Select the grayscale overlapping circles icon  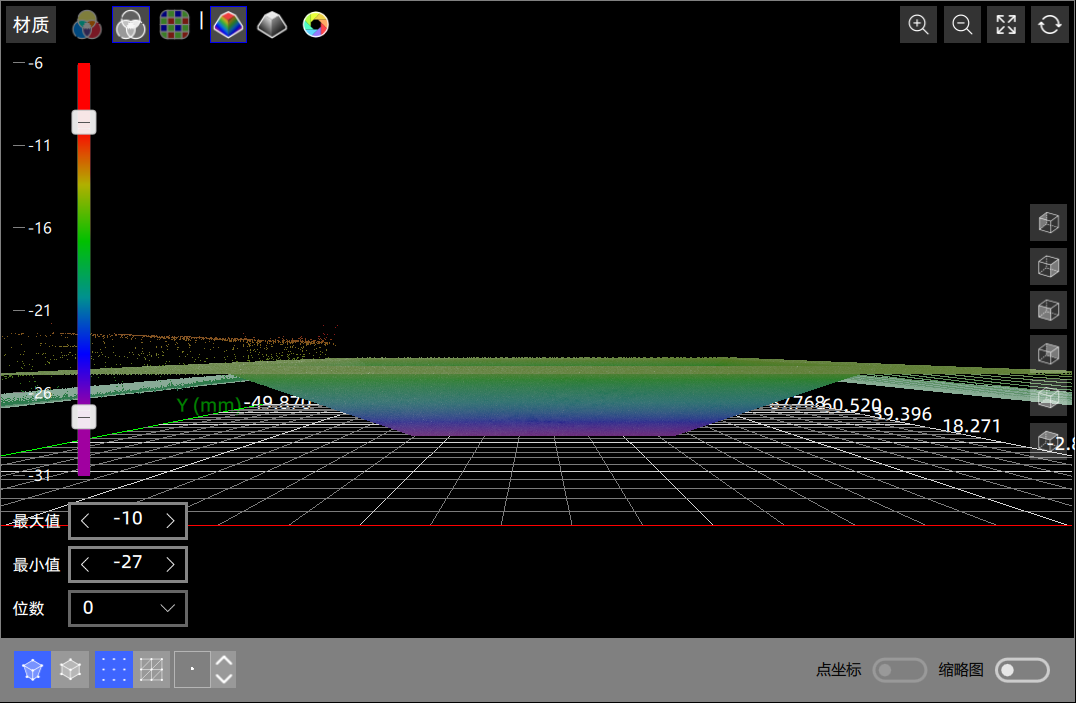pyautogui.click(x=131, y=25)
